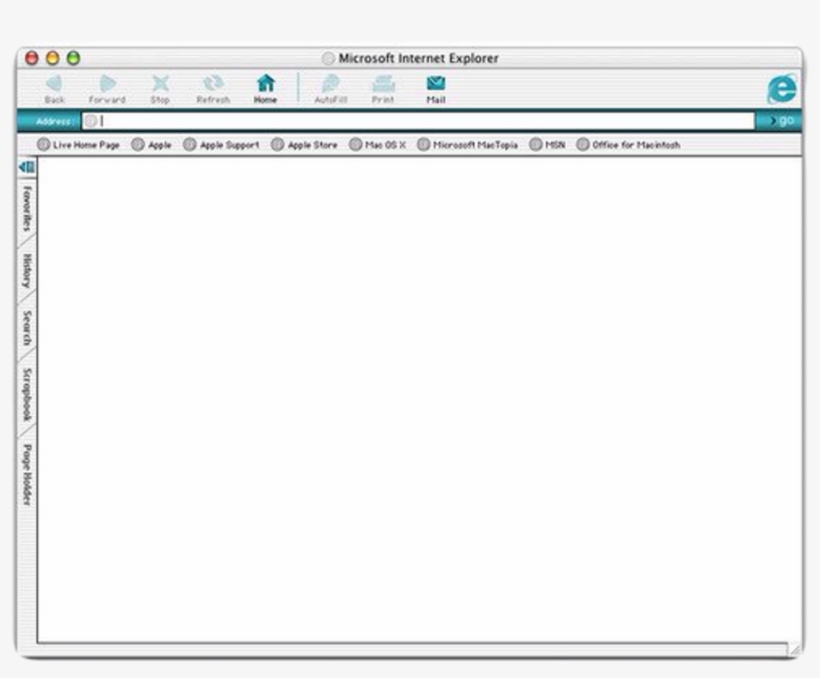The width and height of the screenshot is (820, 678).
Task: Open the Page Holder side tab
Action: (x=27, y=475)
